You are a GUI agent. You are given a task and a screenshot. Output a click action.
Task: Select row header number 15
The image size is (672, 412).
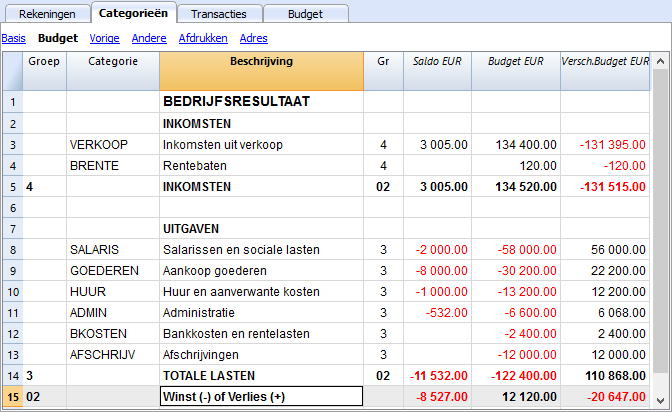pyautogui.click(x=13, y=397)
